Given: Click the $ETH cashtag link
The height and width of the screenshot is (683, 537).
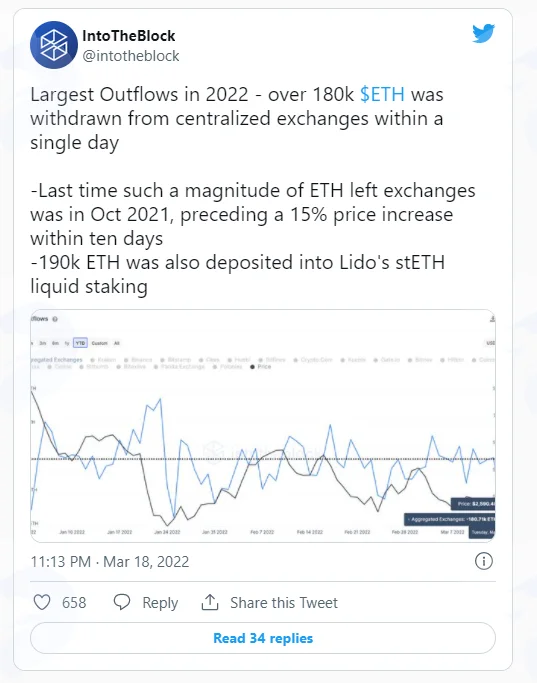Looking at the screenshot, I should tap(382, 95).
